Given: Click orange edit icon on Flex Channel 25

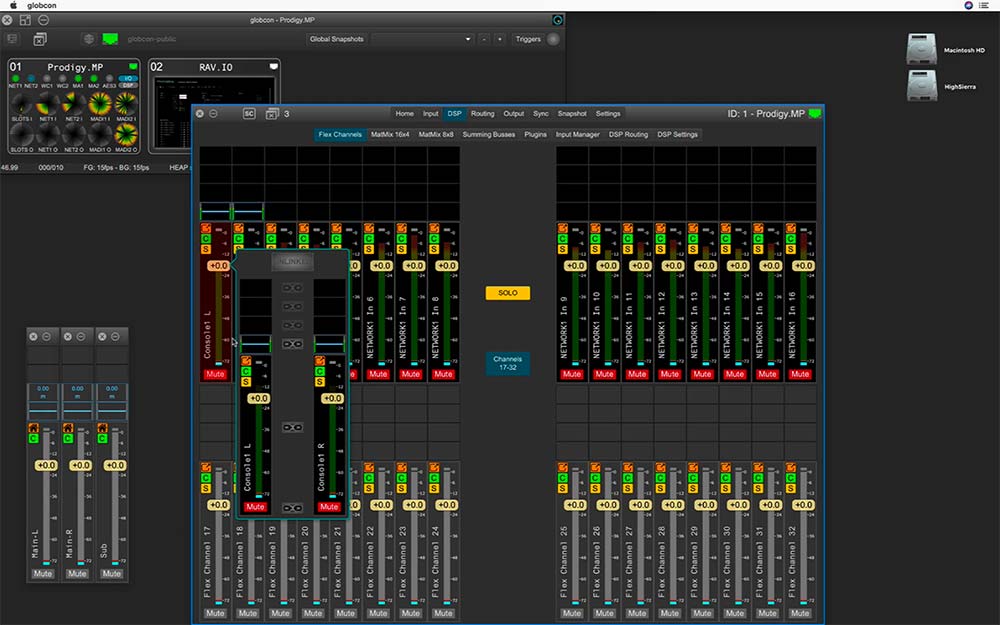Looking at the screenshot, I should click(x=562, y=467).
